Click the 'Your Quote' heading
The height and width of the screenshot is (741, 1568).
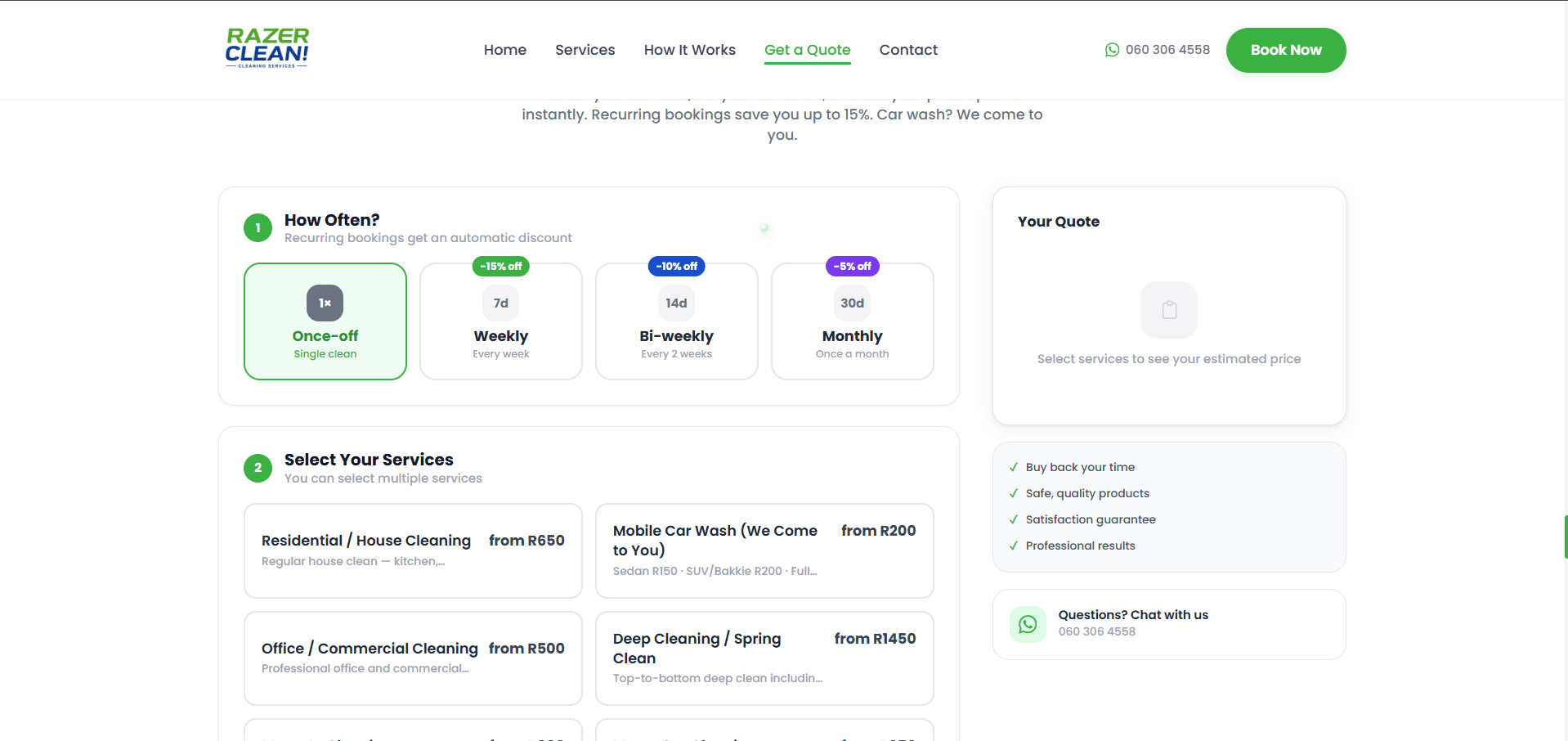(1059, 222)
